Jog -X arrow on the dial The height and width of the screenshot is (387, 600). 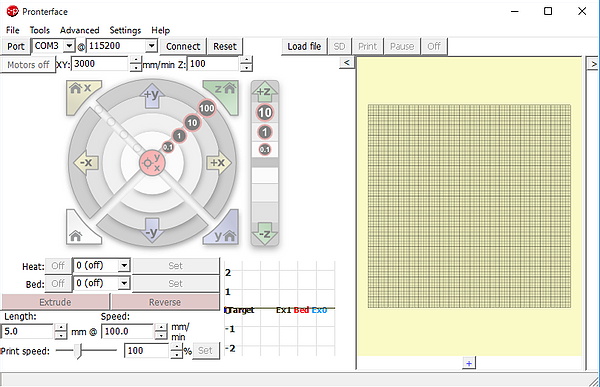pos(86,163)
